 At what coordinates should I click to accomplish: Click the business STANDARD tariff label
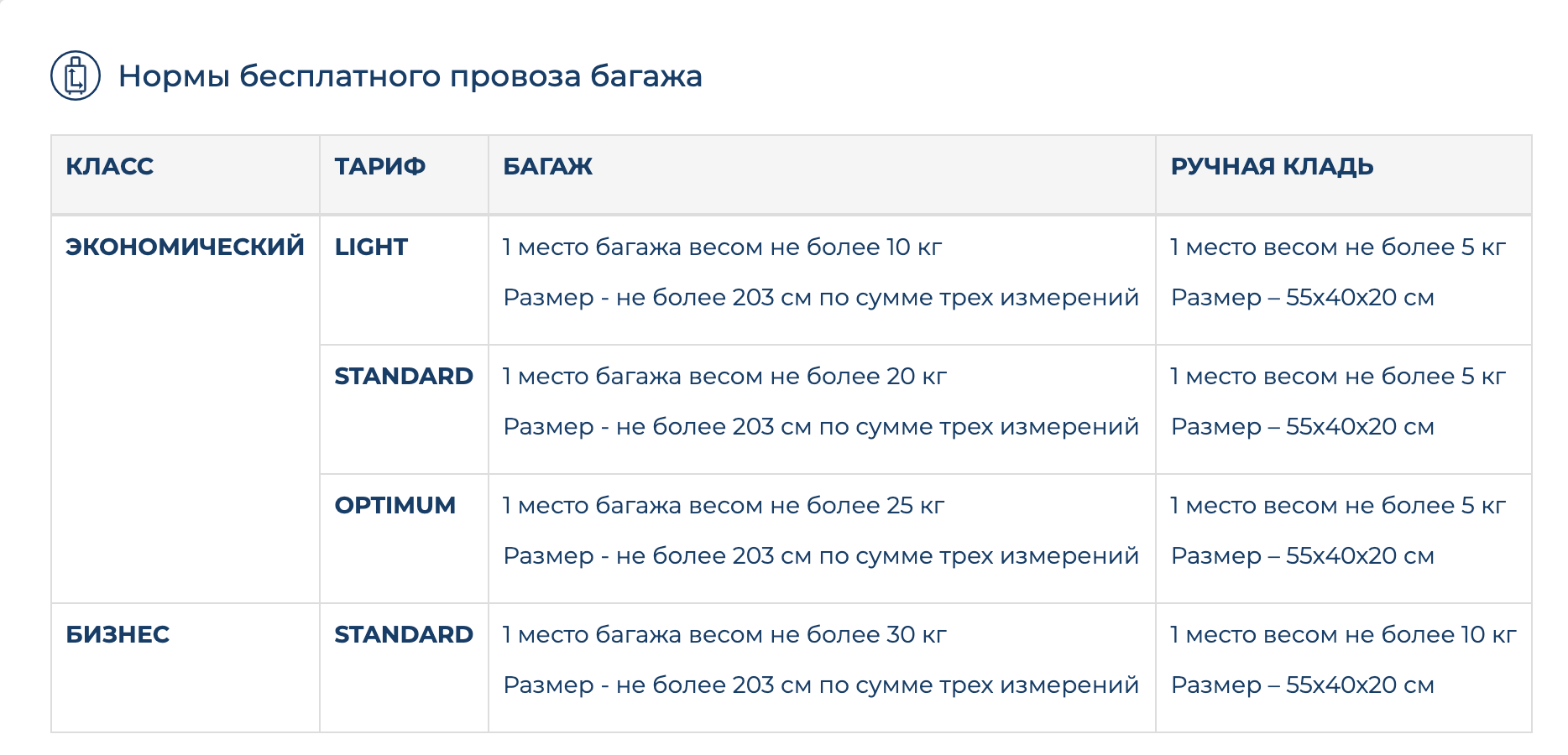point(404,634)
